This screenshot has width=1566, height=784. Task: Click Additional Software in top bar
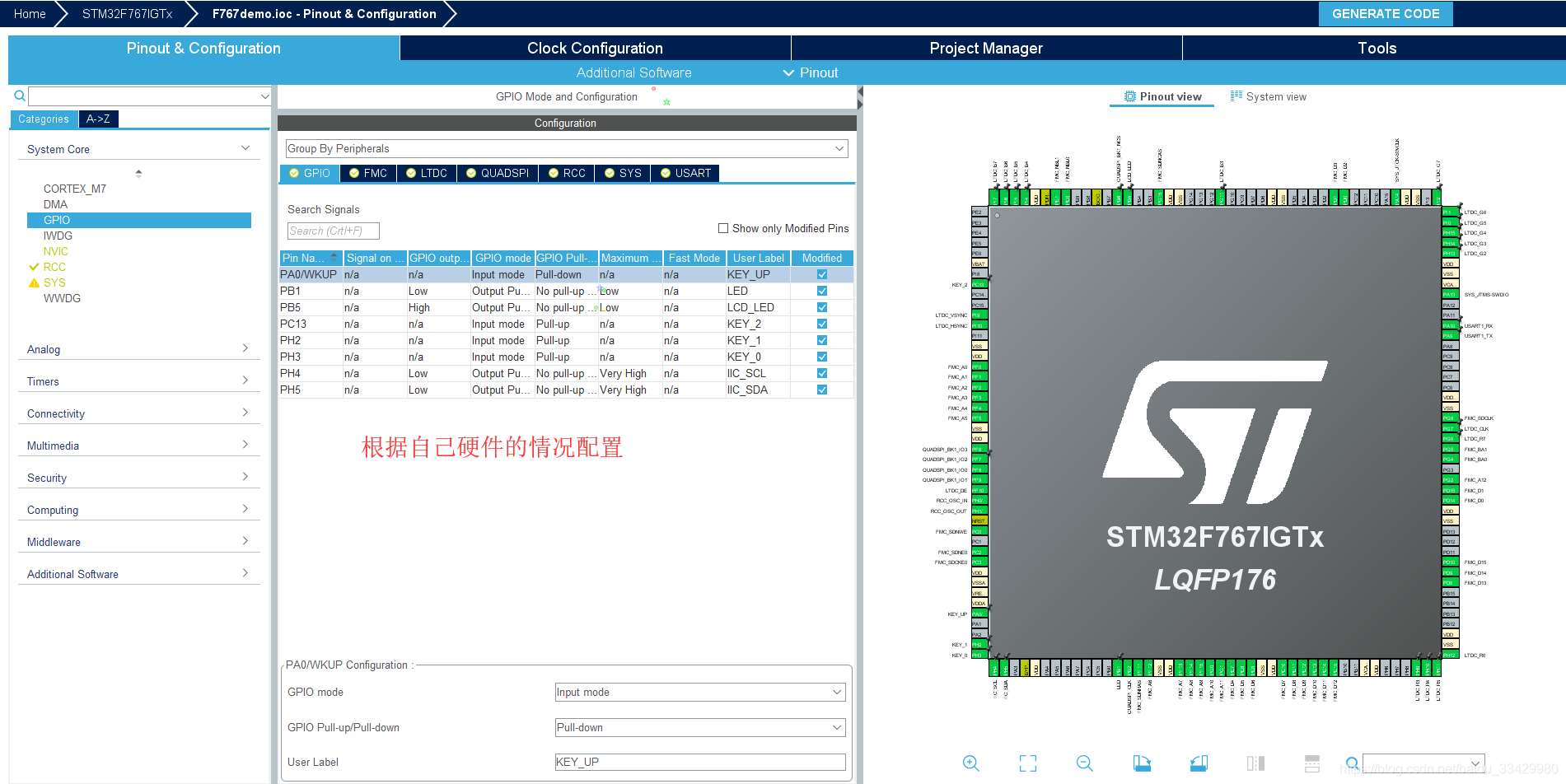(x=633, y=72)
